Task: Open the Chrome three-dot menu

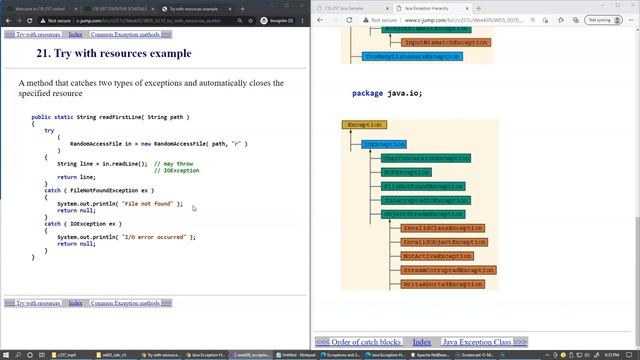Action: click(302, 20)
